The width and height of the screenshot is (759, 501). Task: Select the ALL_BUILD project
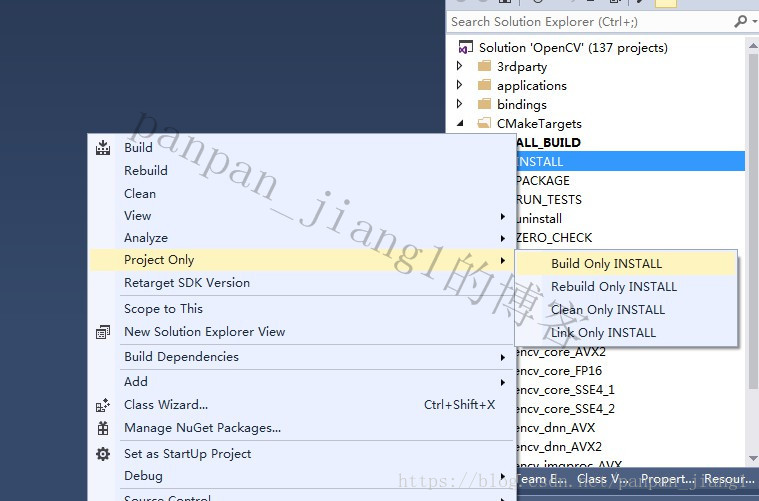click(x=548, y=142)
